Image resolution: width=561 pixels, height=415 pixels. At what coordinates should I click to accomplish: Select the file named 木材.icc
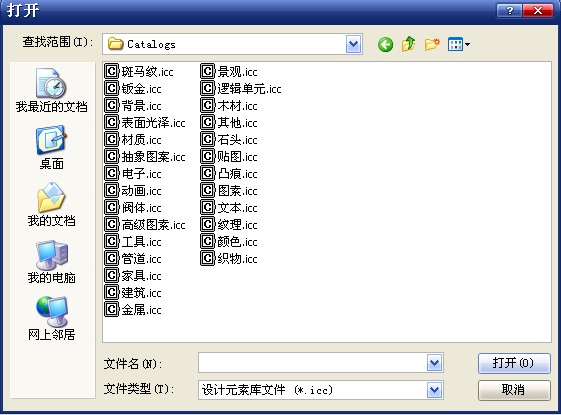pyautogui.click(x=229, y=106)
